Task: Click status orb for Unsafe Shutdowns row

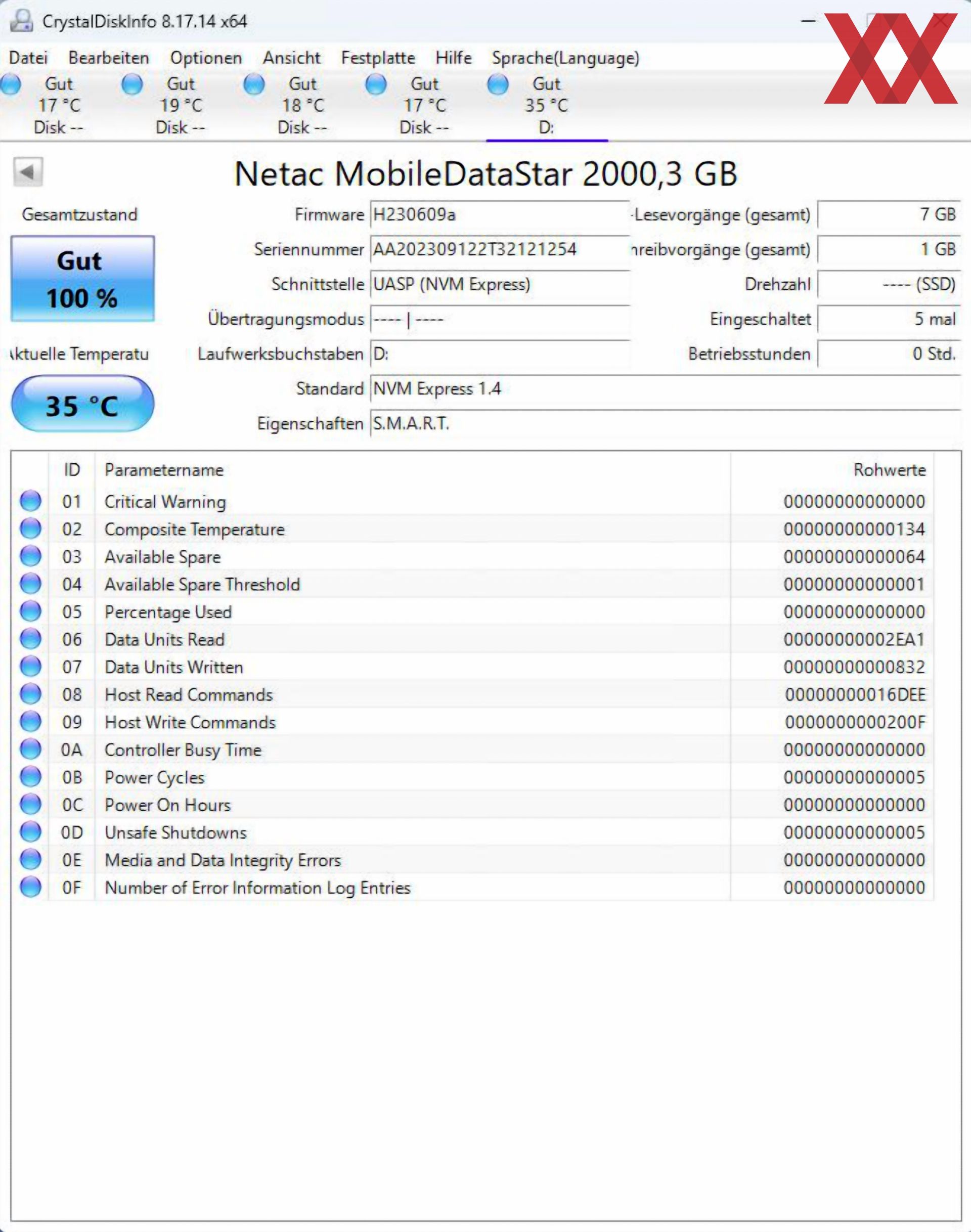Action: click(x=31, y=832)
